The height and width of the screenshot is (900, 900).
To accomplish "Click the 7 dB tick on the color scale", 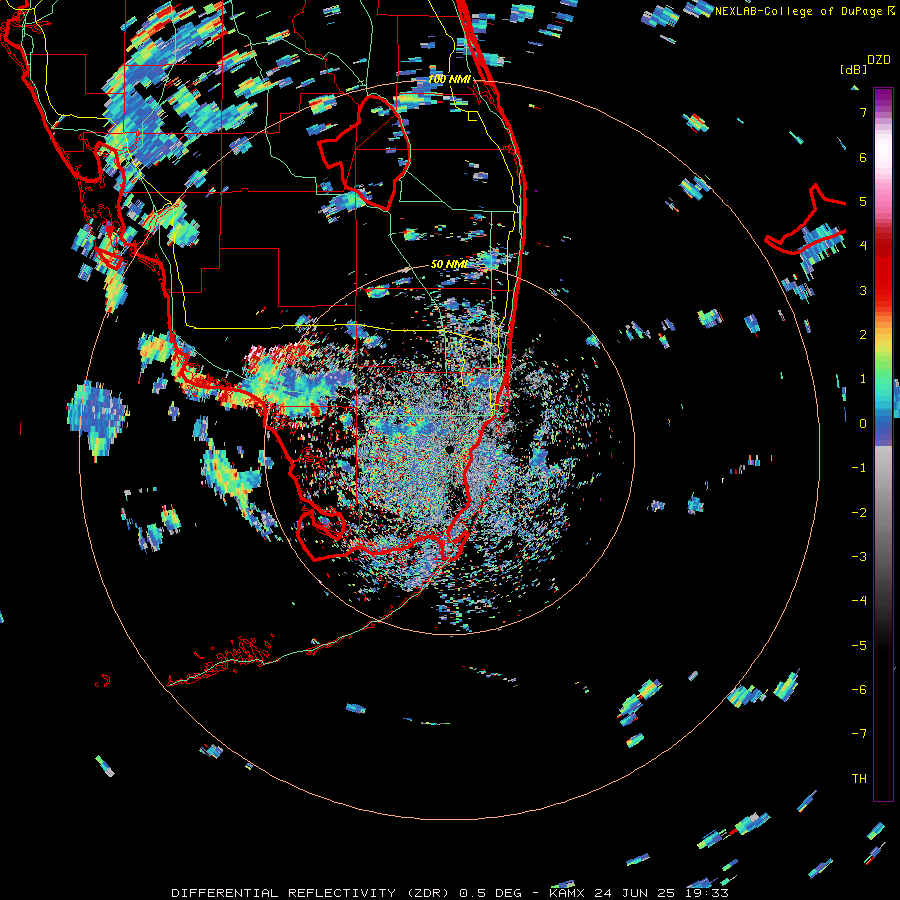I will pyautogui.click(x=863, y=112).
